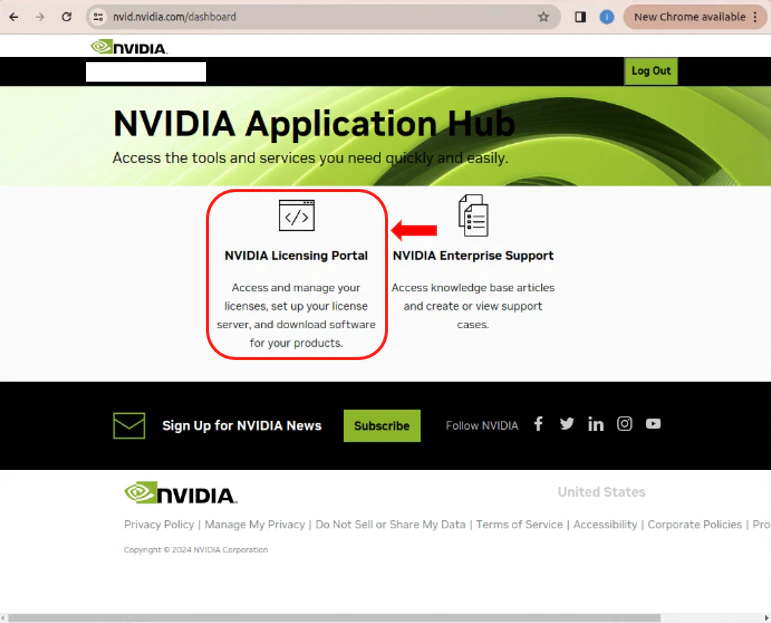The height and width of the screenshot is (623, 771).
Task: Toggle the Chrome side panel icon
Action: [x=580, y=17]
